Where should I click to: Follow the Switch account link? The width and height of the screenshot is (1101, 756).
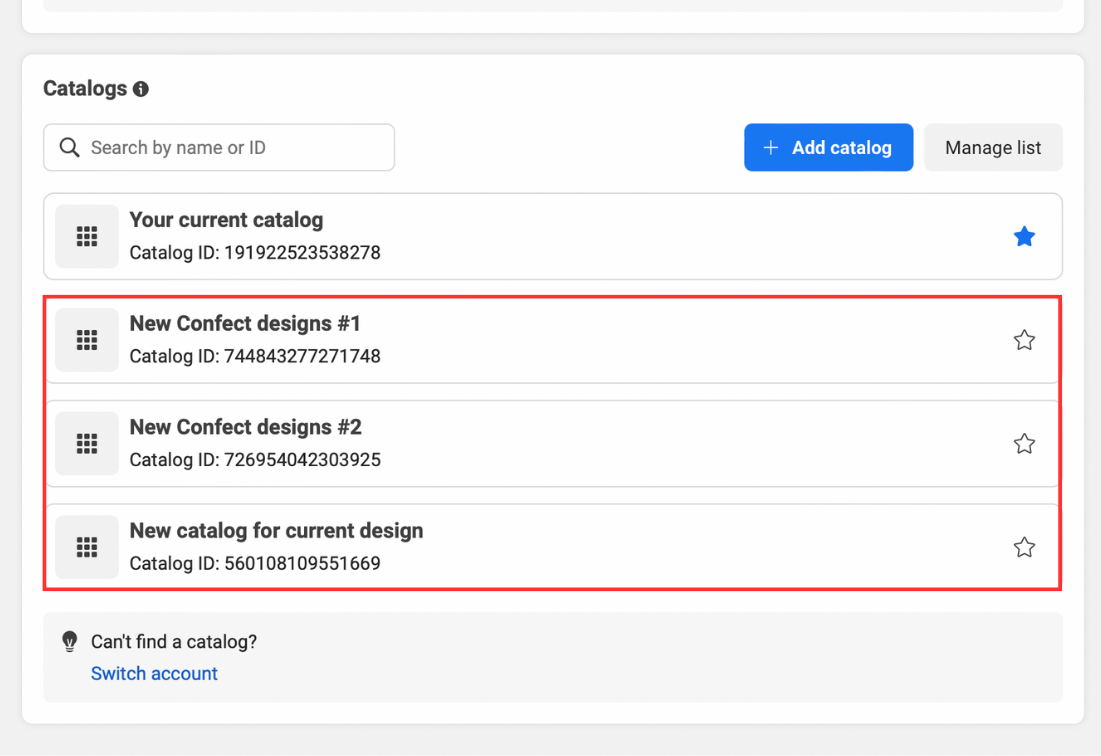click(x=154, y=674)
